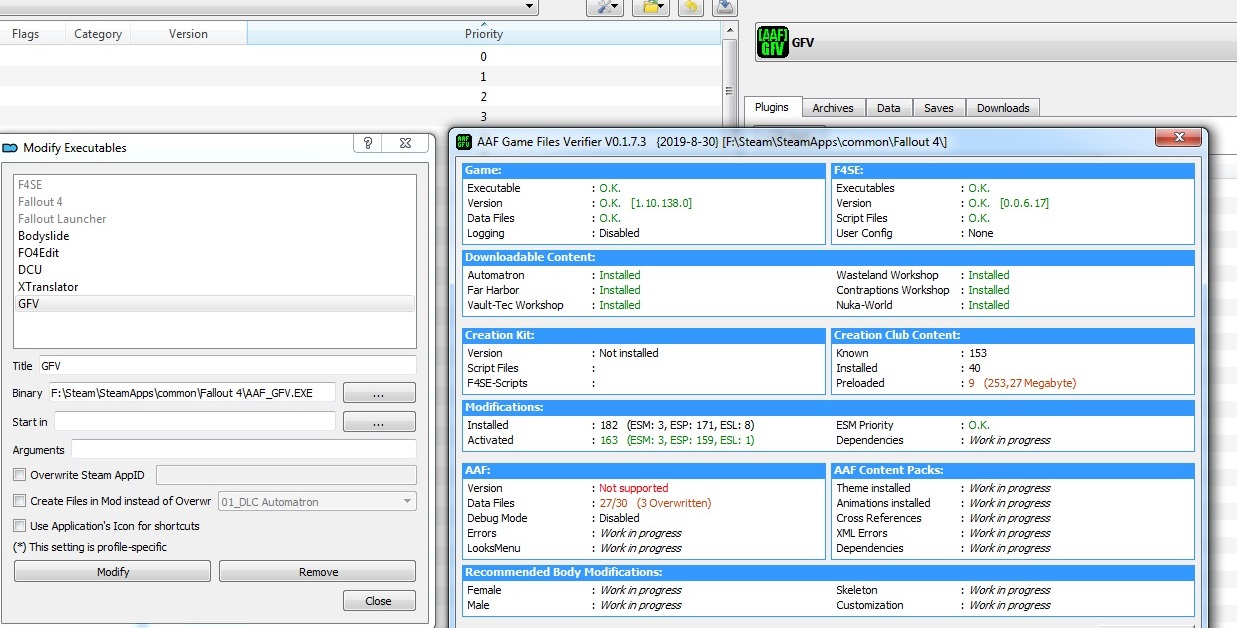Screen dimensions: 1237x628
Task: Enable Create Files in Mod checkbox
Action: point(19,501)
